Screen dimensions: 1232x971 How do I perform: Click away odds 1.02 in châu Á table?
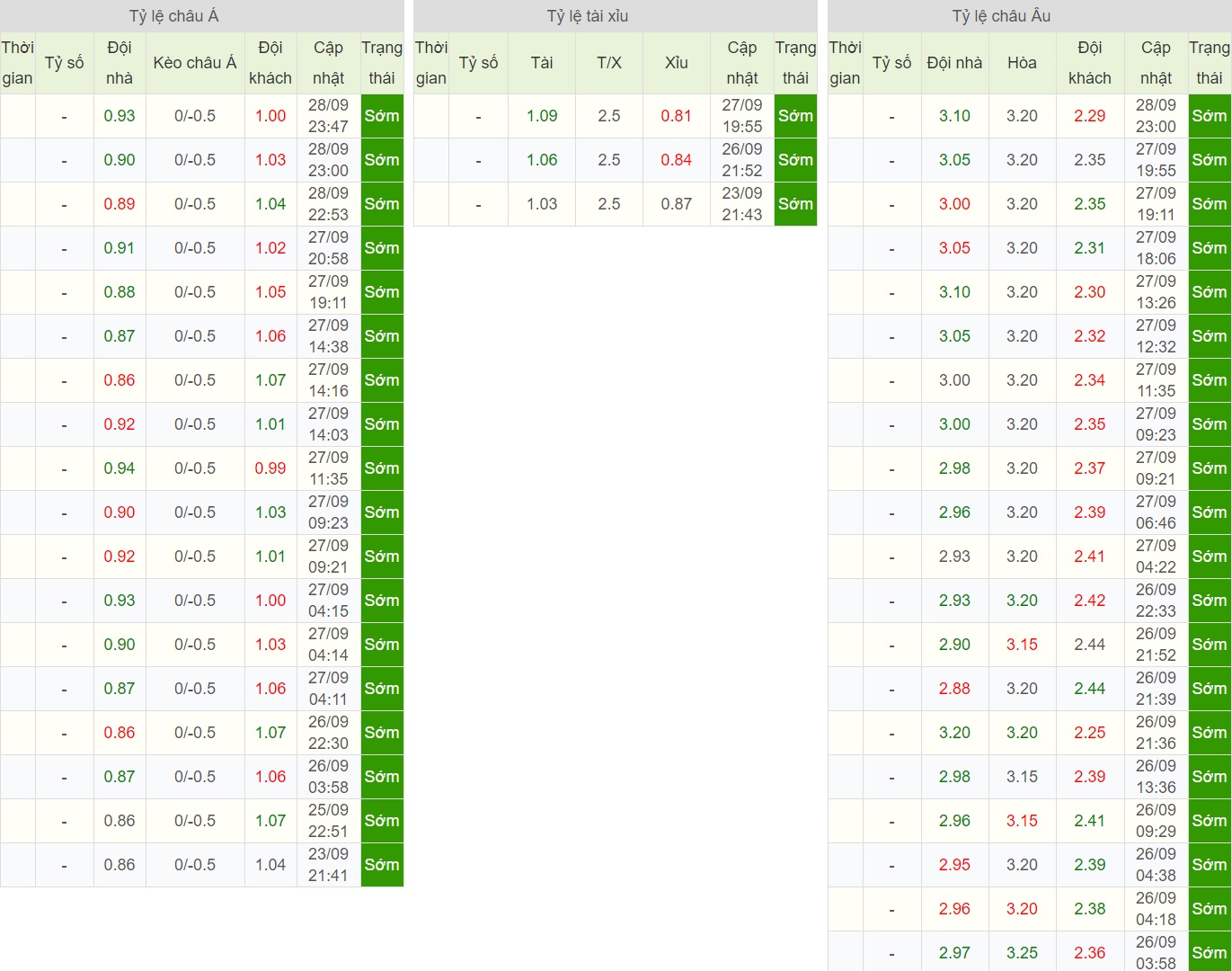pyautogui.click(x=270, y=248)
